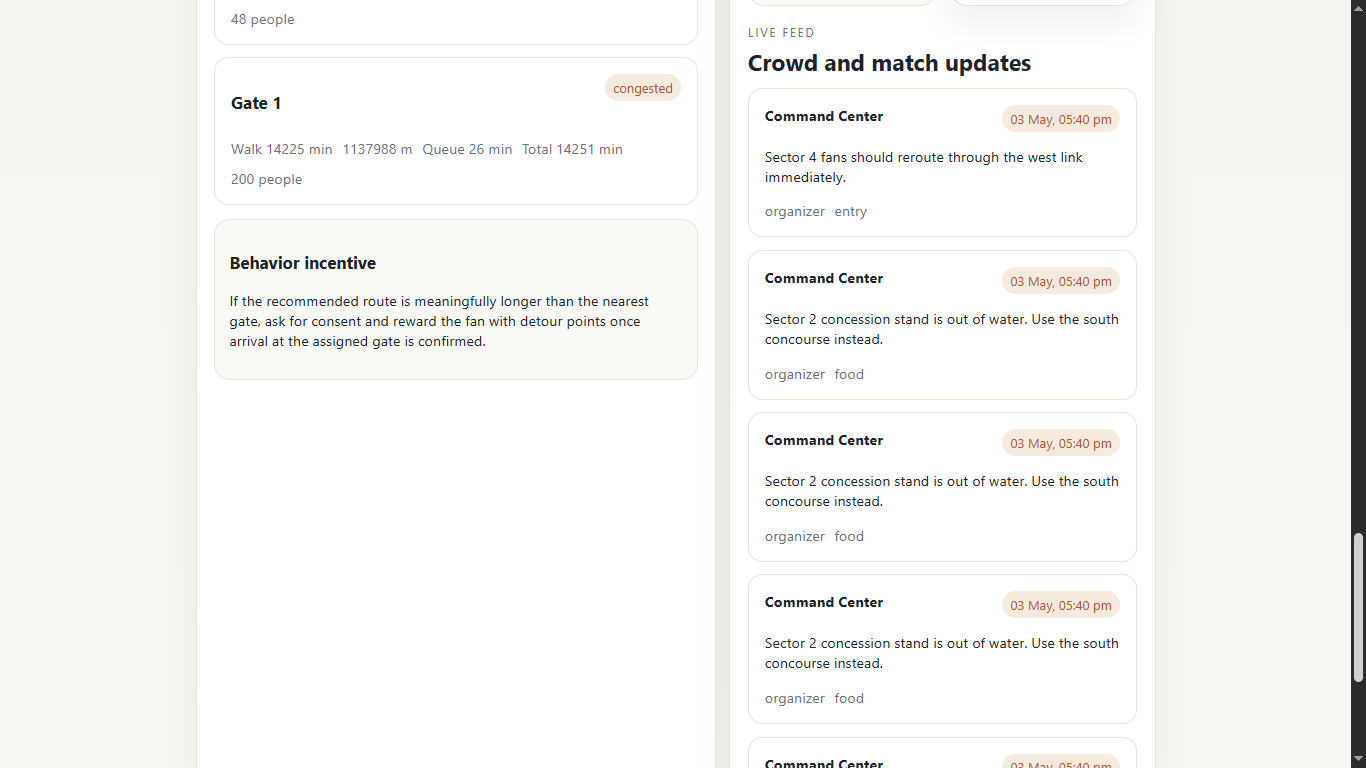Click the congested status badge on Gate 1
Screen dimensions: 1366x768
pyautogui.click(x=643, y=88)
